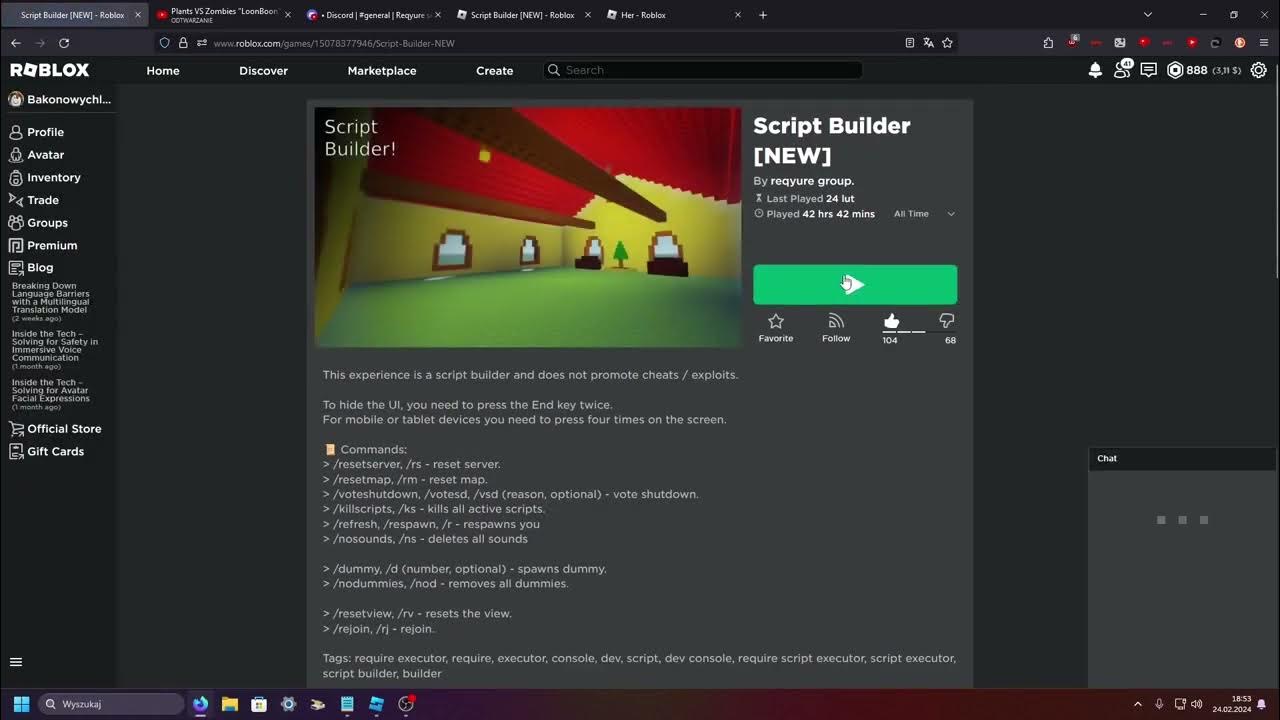The image size is (1280, 720).
Task: Open volume control in system tray
Action: 1198,704
